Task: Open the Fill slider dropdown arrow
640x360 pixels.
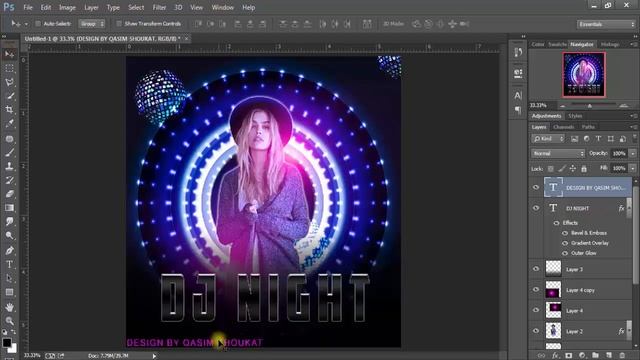Action: (633, 168)
